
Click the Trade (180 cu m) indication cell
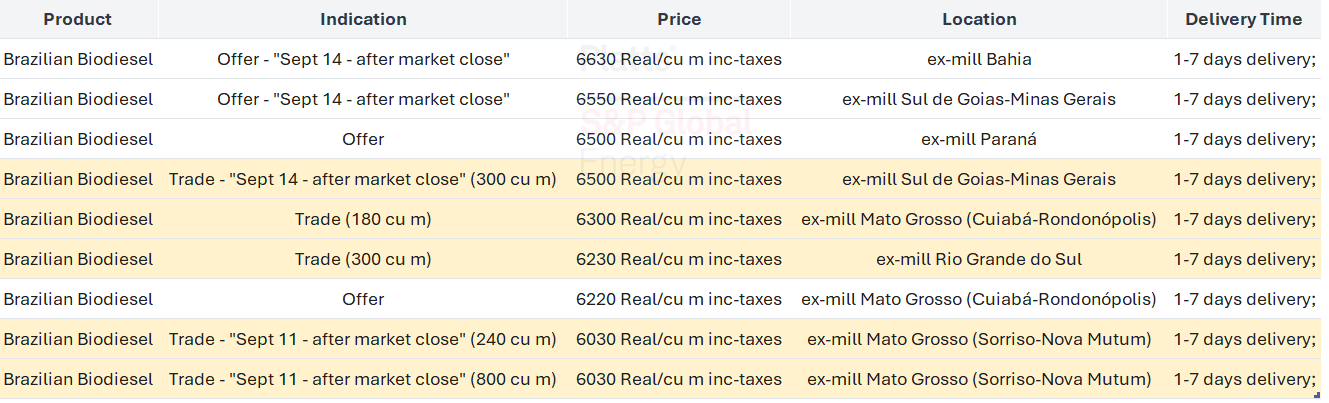tap(363, 219)
